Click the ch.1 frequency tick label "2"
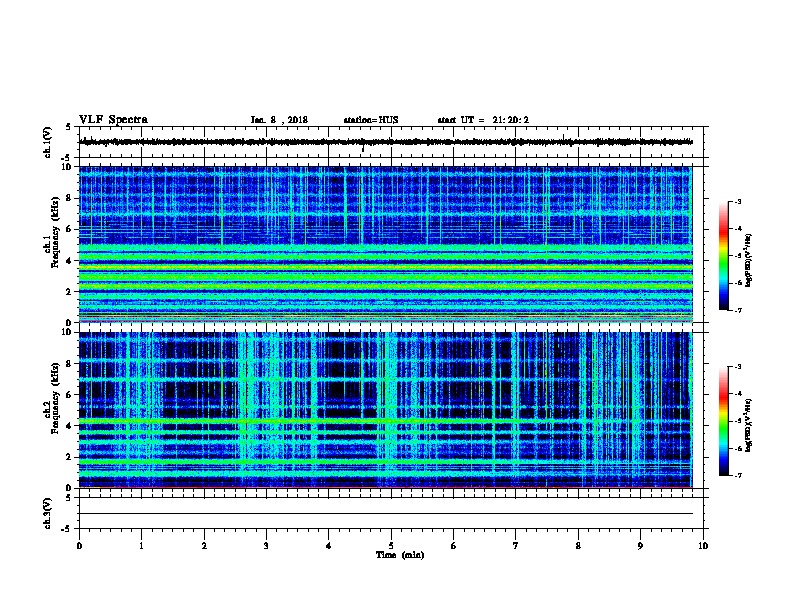The image size is (792, 612). [x=70, y=292]
